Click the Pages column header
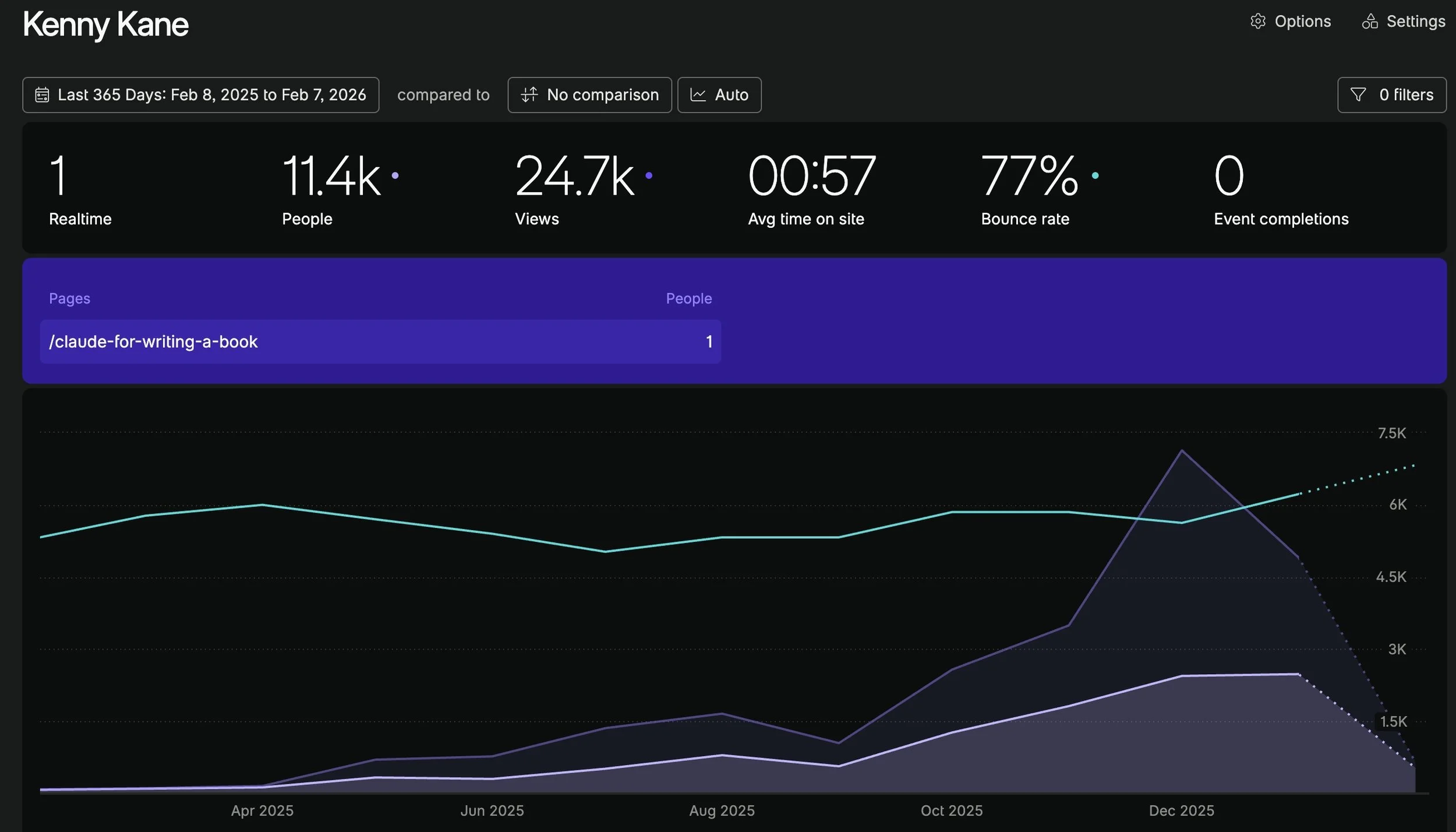The height and width of the screenshot is (832, 1456). click(69, 298)
